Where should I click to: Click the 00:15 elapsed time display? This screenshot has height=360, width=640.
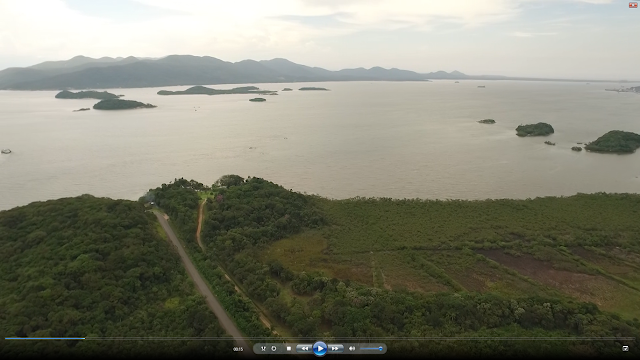click(x=238, y=349)
